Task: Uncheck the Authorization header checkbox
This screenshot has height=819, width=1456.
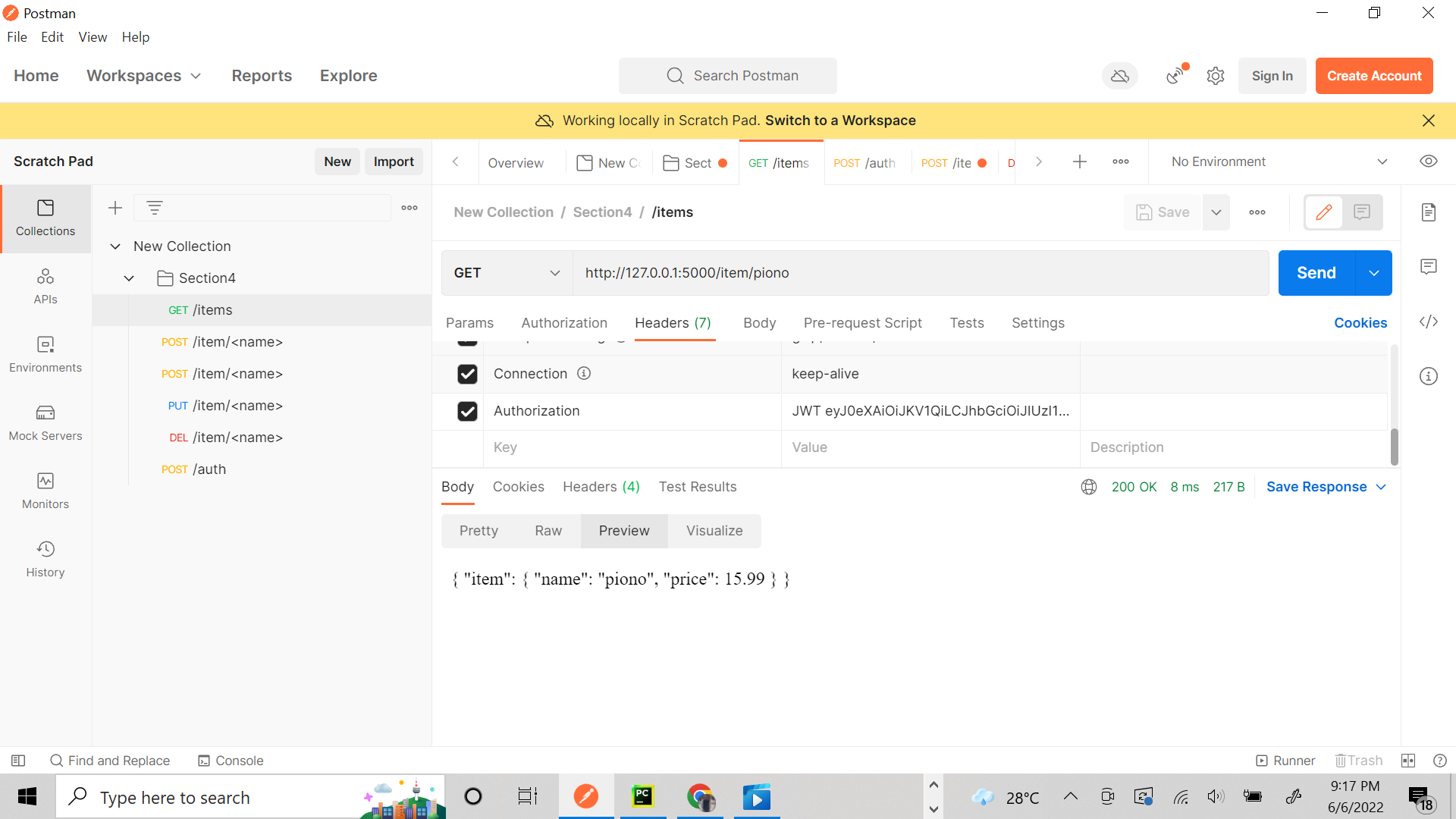Action: click(x=468, y=411)
